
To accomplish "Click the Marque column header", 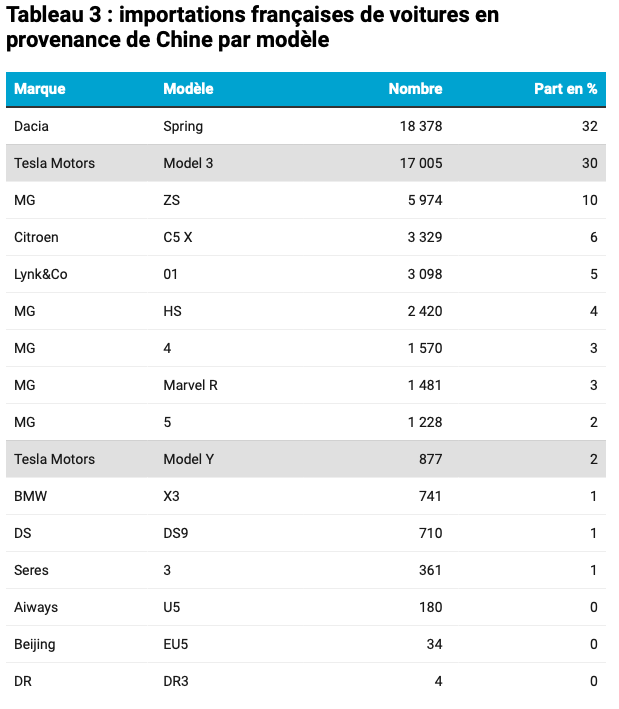I will pyautogui.click(x=40, y=89).
